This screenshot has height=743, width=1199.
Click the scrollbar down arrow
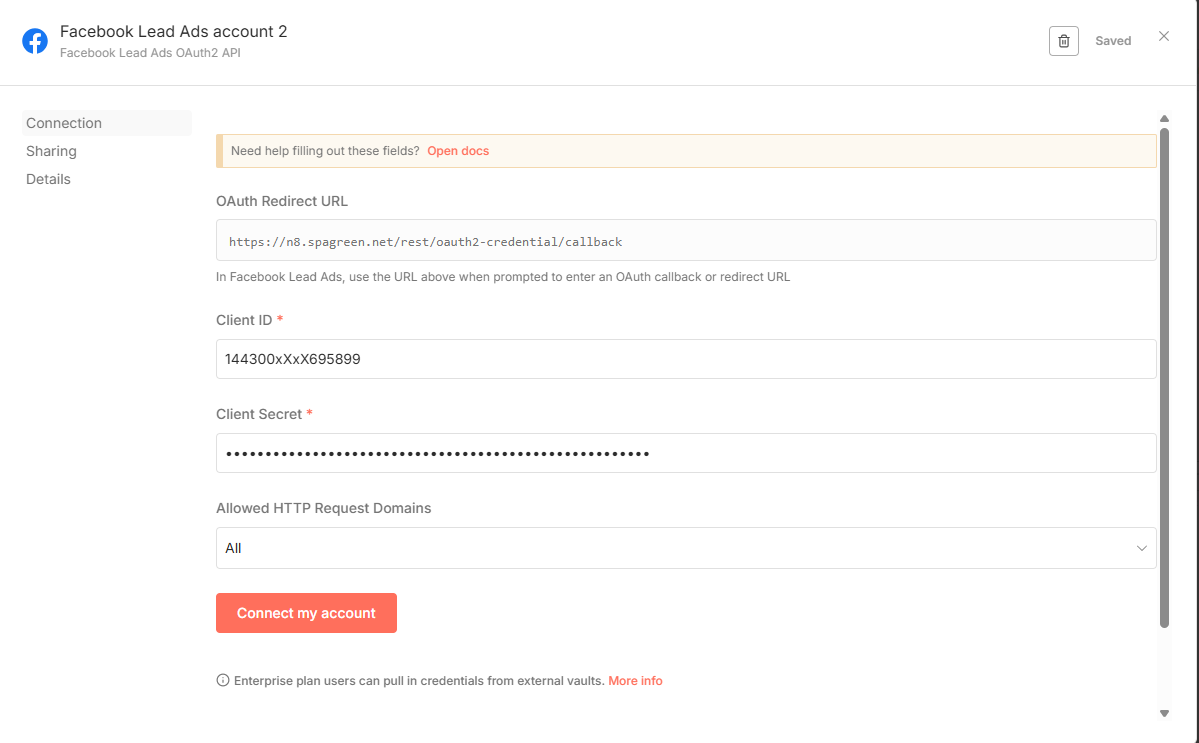[x=1164, y=713]
